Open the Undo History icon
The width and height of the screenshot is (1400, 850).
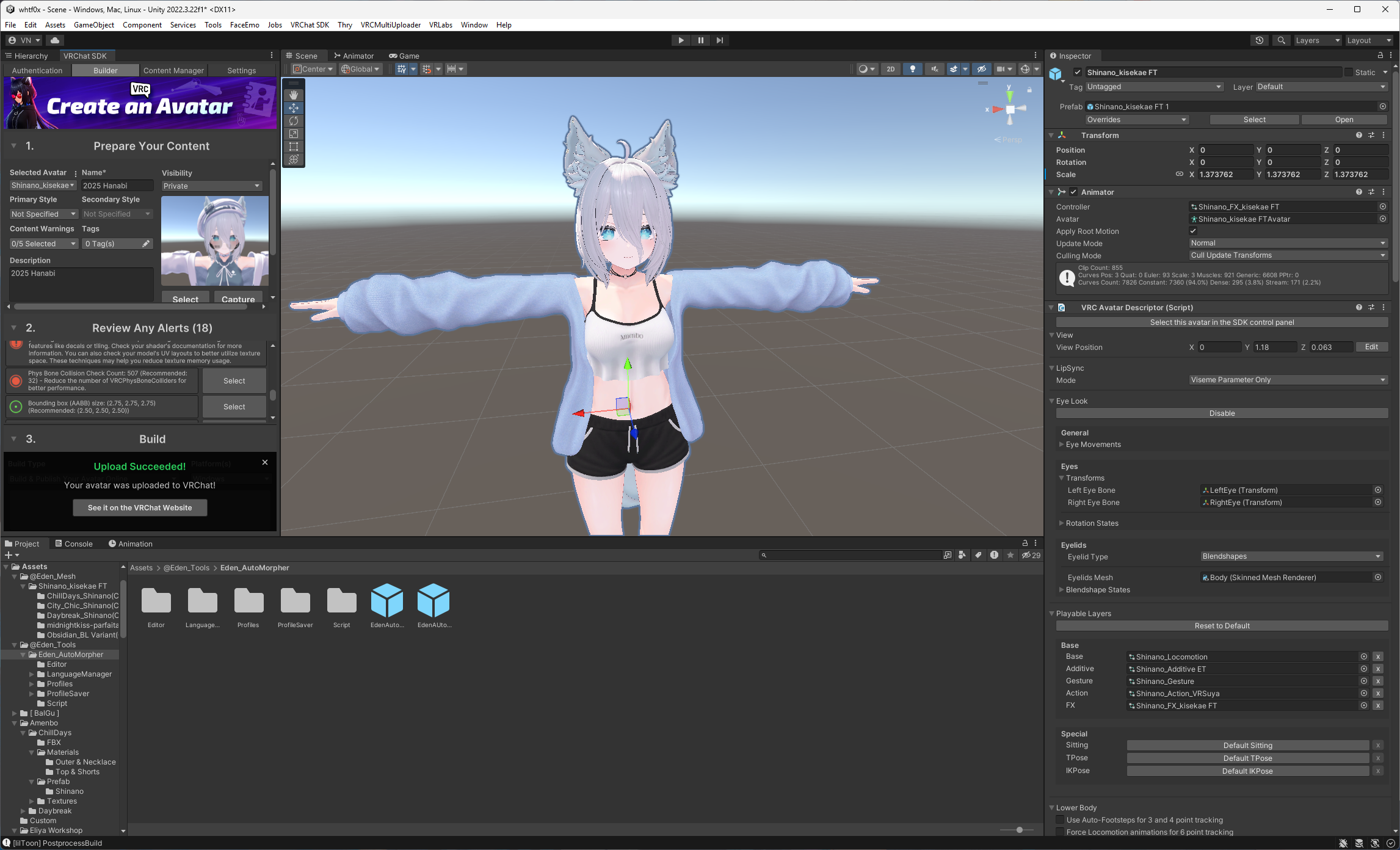point(1259,40)
